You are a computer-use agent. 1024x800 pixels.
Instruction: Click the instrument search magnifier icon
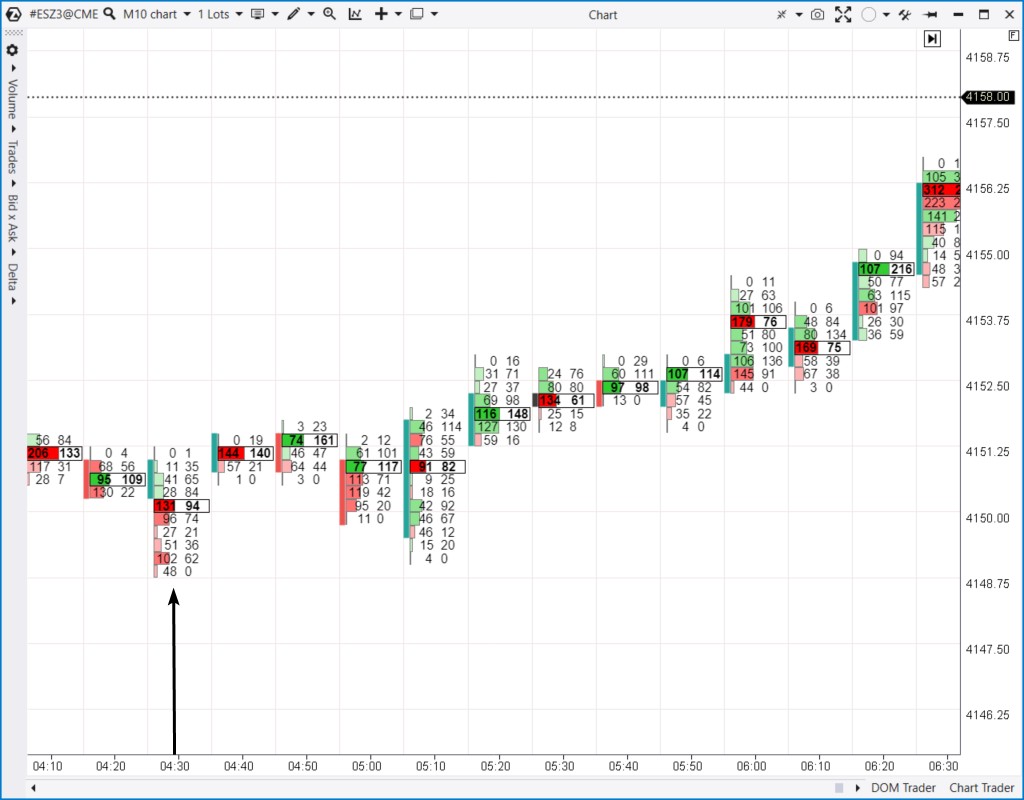click(110, 15)
